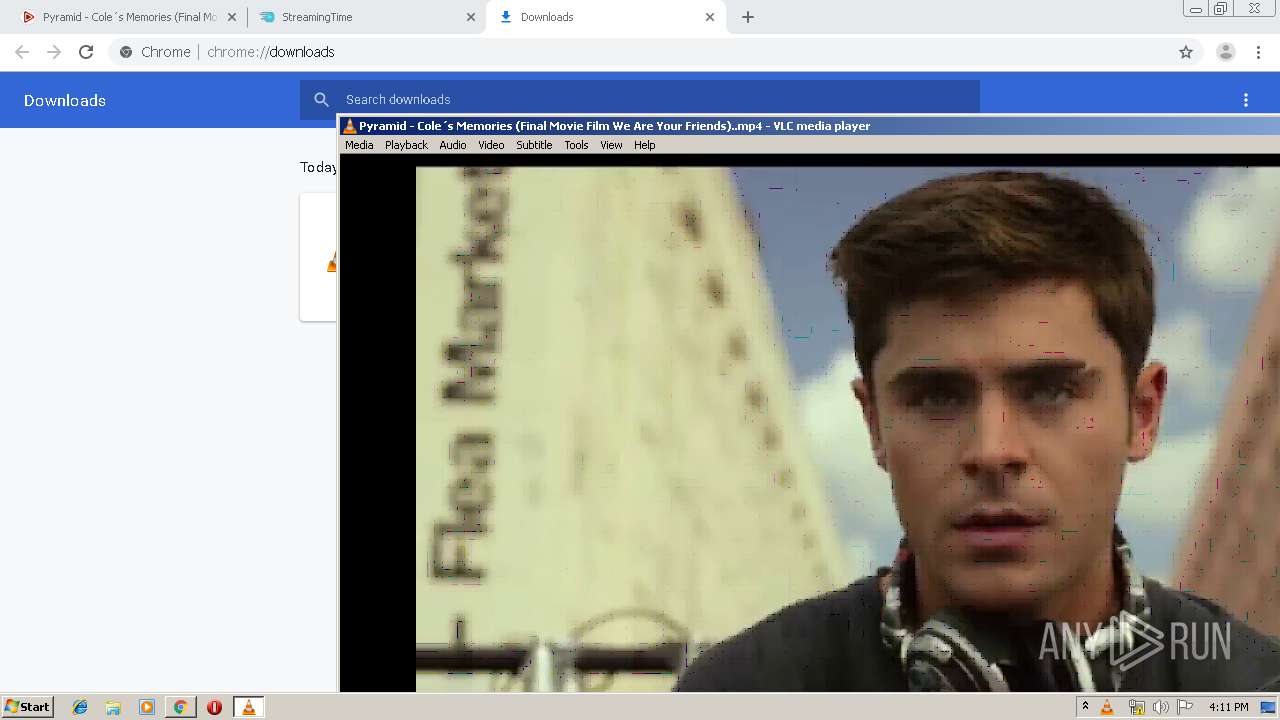Open VLC's Tools menu
The height and width of the screenshot is (720, 1280).
tap(576, 145)
